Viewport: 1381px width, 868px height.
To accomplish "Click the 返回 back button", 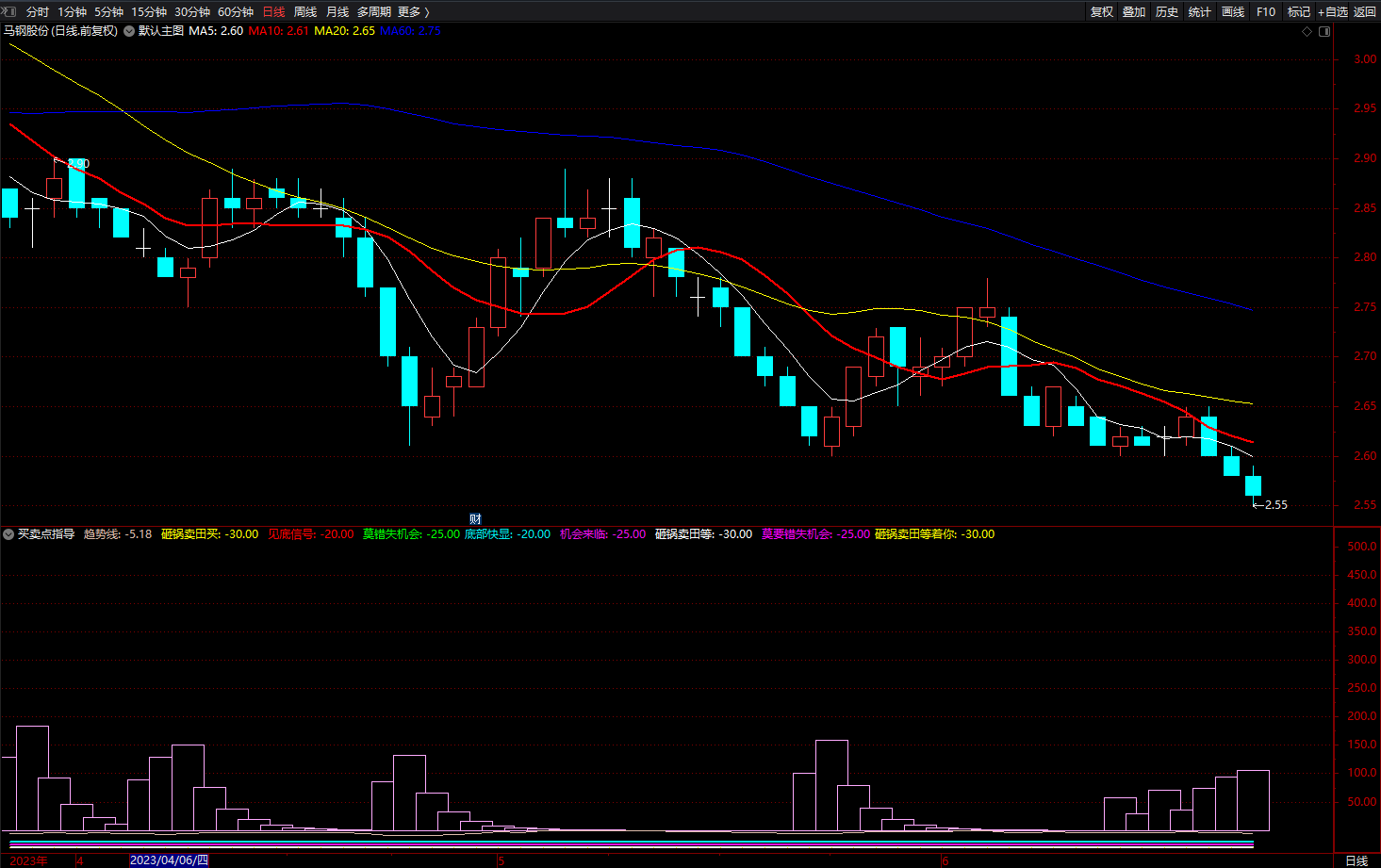I will coord(1365,11).
